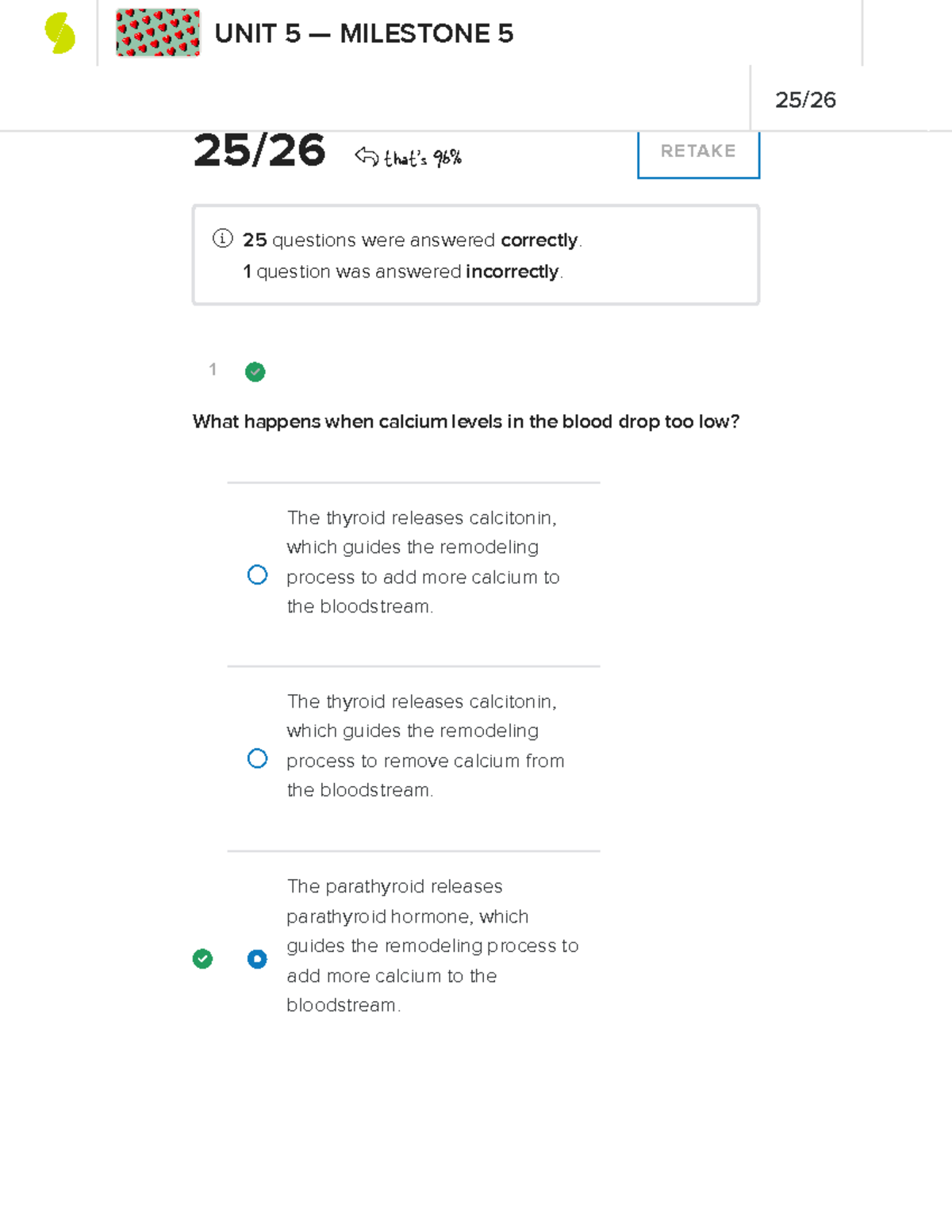
Task: Select the parathyroid hormone radio option
Action: 257,959
